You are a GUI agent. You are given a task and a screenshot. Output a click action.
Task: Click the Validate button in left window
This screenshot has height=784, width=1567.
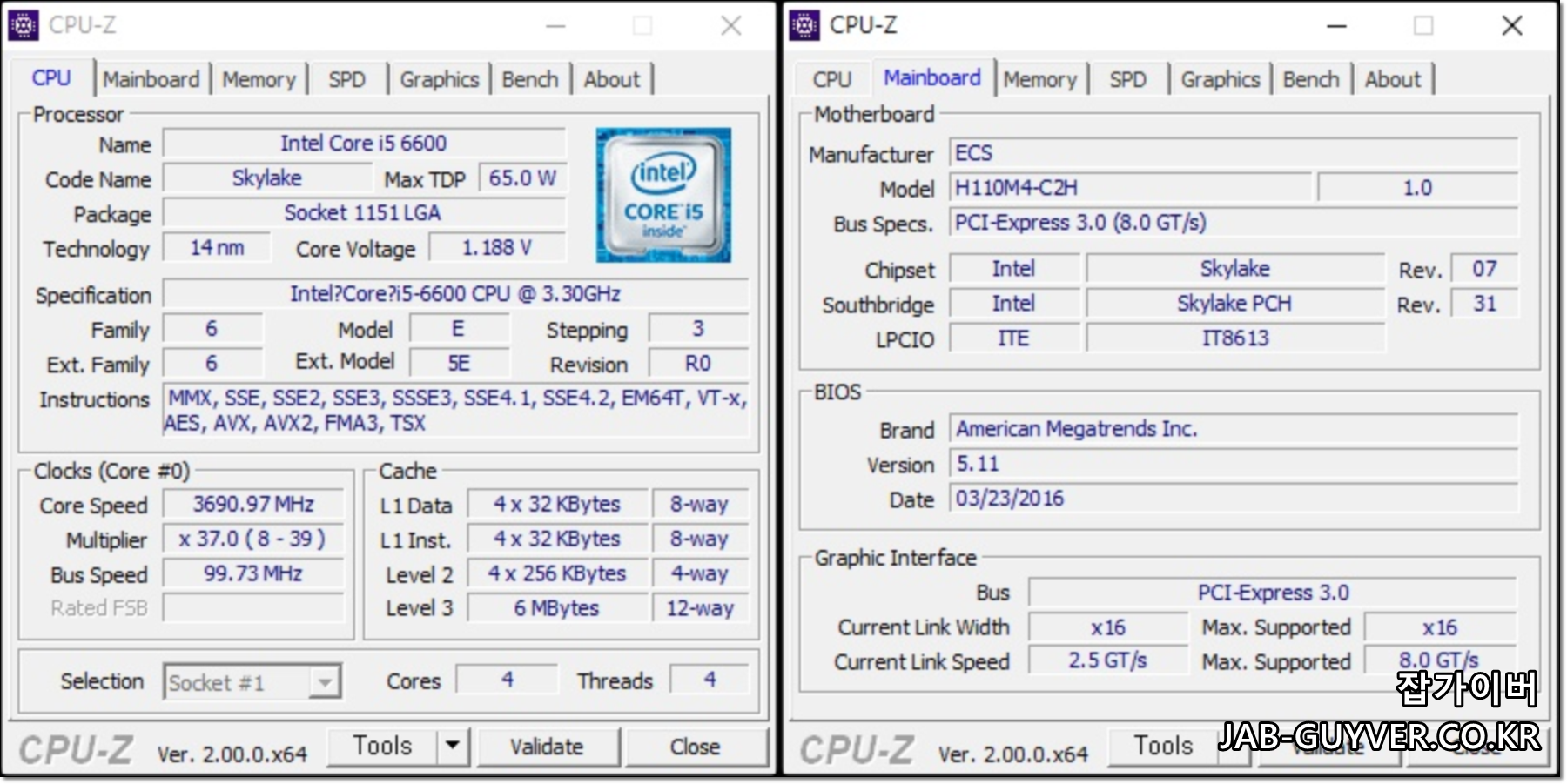click(x=547, y=747)
